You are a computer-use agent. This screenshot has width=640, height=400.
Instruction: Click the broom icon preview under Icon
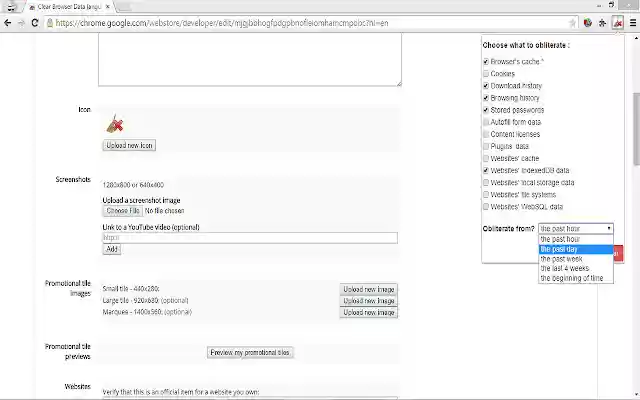[115, 124]
